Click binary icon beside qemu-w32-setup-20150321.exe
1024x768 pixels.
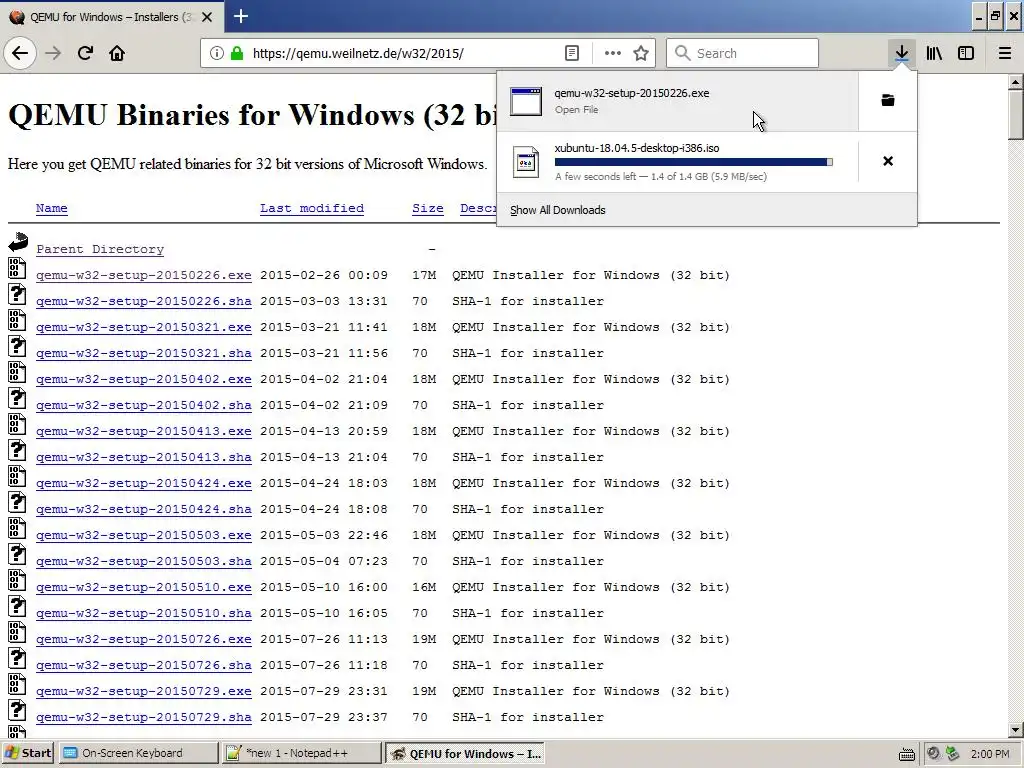(17, 320)
